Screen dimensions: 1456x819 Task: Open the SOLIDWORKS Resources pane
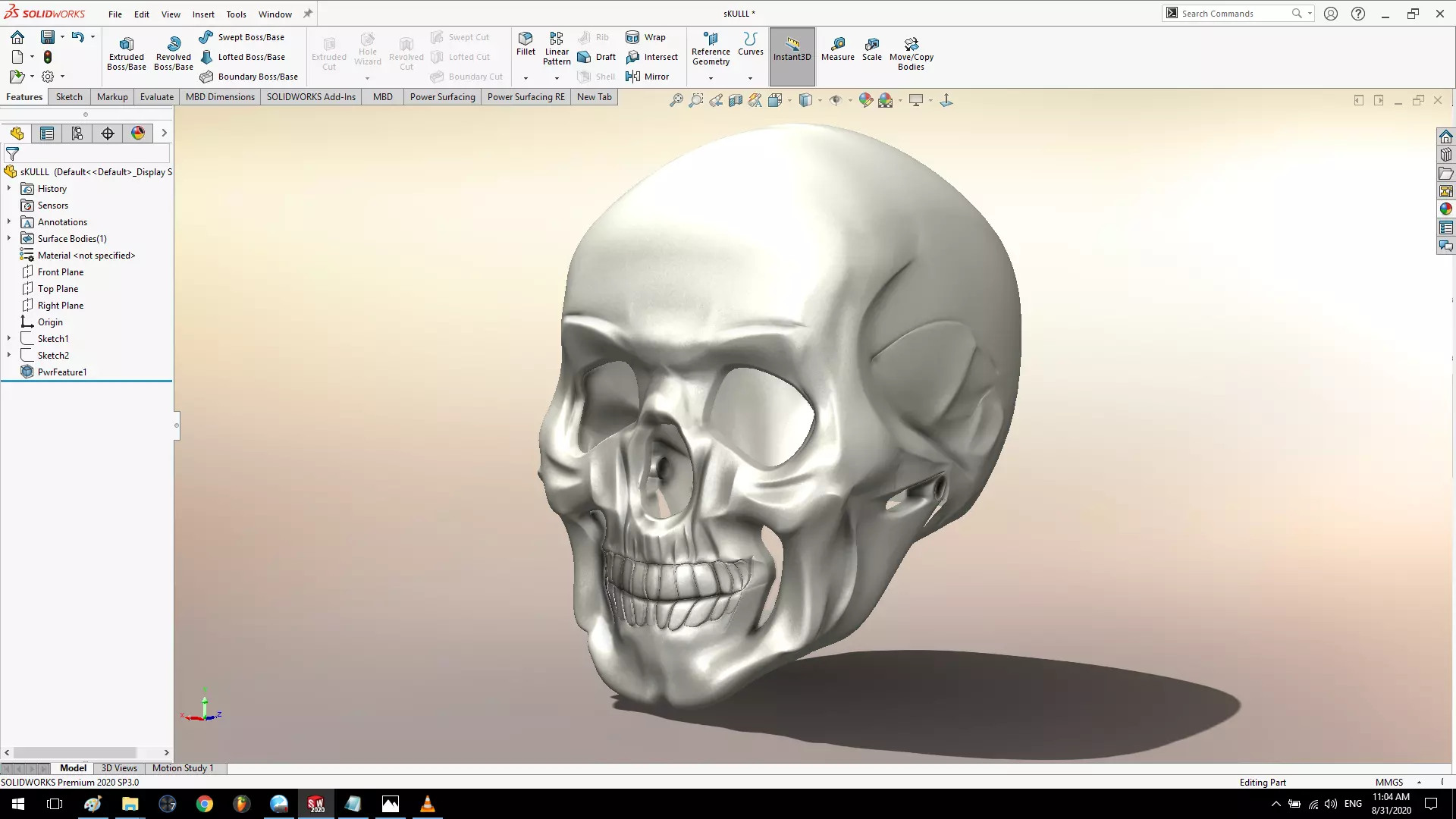(x=1445, y=136)
